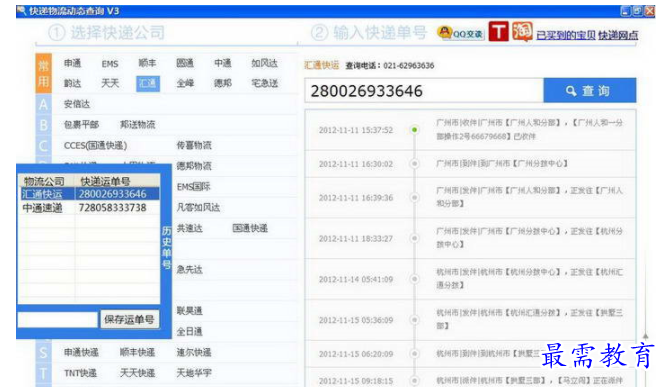Open the QQ交谈 chat icon
Image resolution: width=663 pixels, height=387 pixels.
tap(460, 33)
